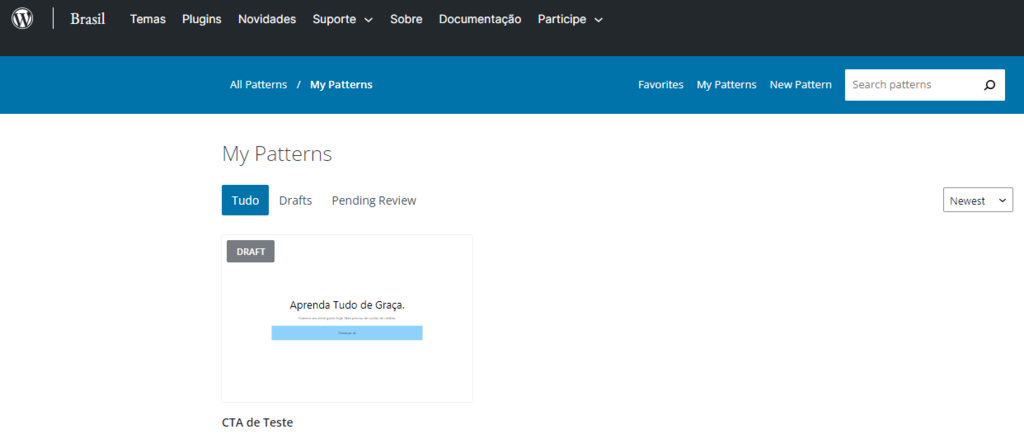Click the CTA de Teste pattern title
1024x439 pixels.
pyautogui.click(x=258, y=423)
